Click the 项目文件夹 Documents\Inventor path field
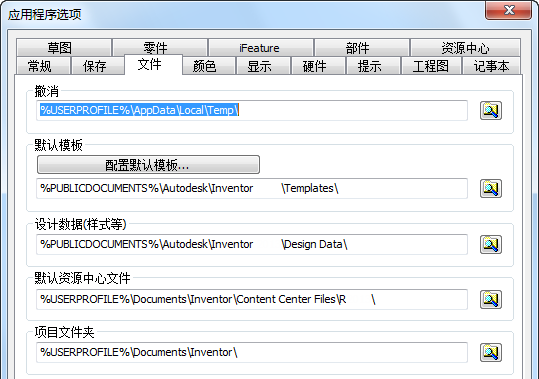The width and height of the screenshot is (539, 379). (252, 353)
